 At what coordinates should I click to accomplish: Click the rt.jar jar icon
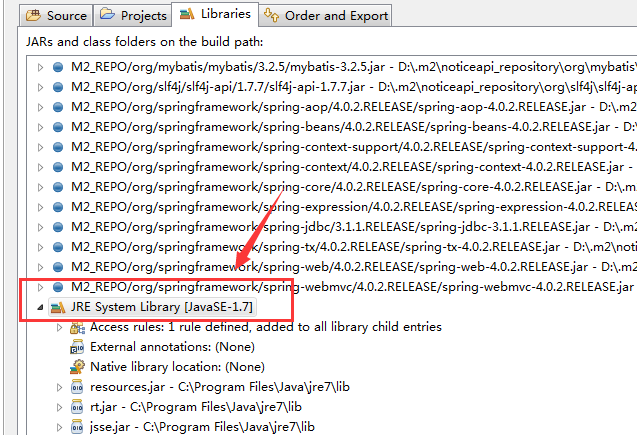point(77,407)
